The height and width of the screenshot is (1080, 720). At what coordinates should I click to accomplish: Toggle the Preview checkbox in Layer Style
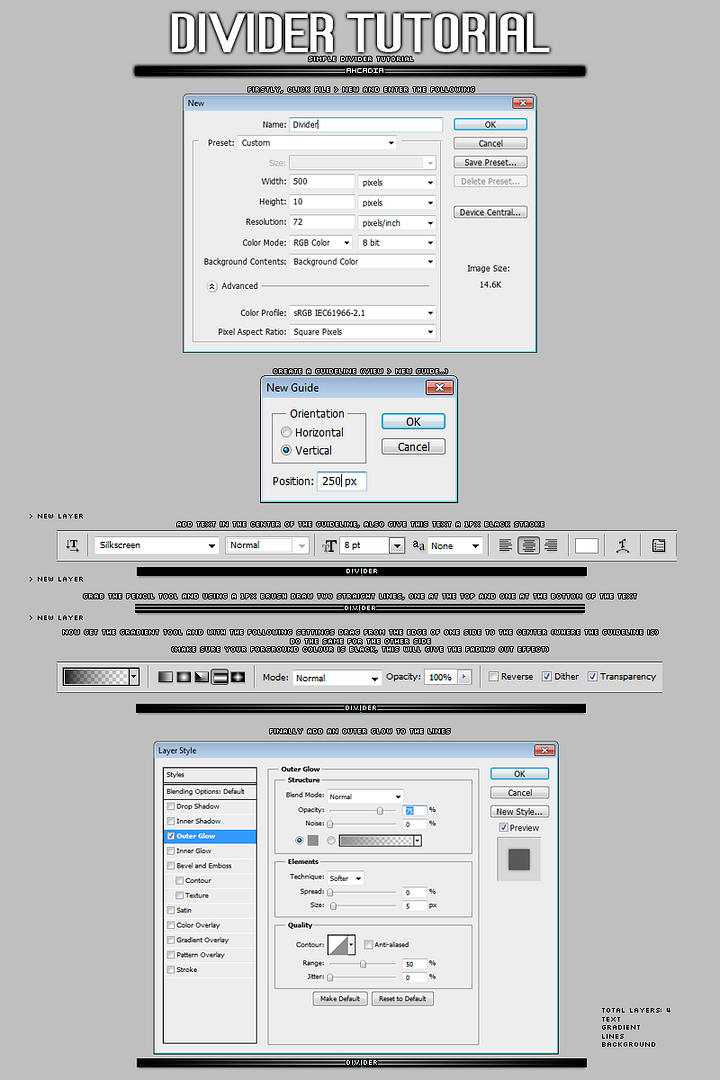click(x=503, y=827)
